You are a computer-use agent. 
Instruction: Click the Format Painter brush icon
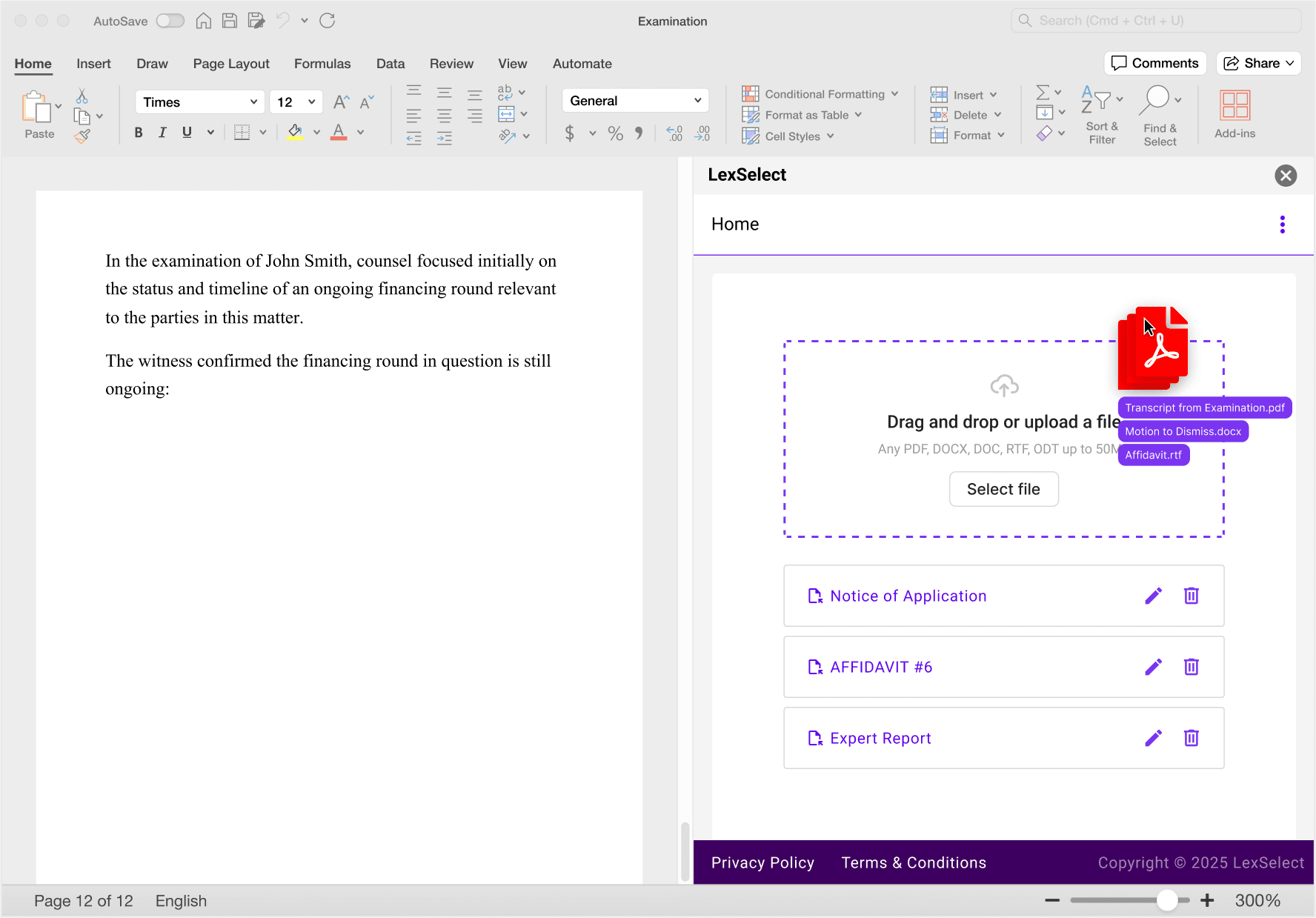[82, 136]
